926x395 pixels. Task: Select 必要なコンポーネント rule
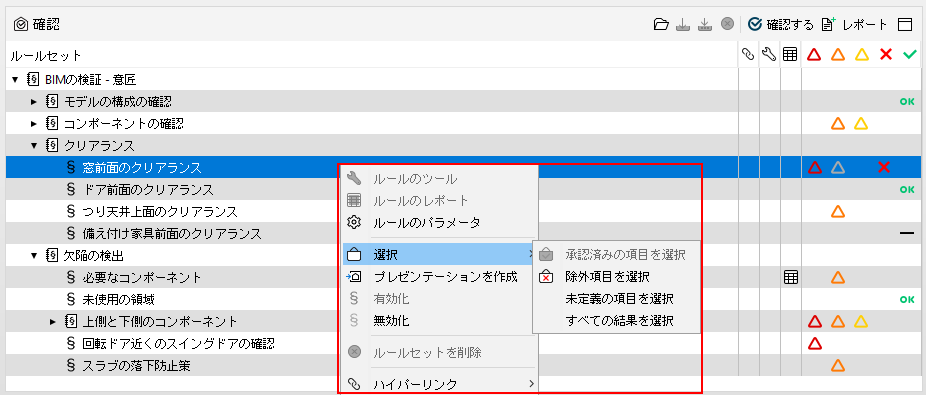(142, 278)
